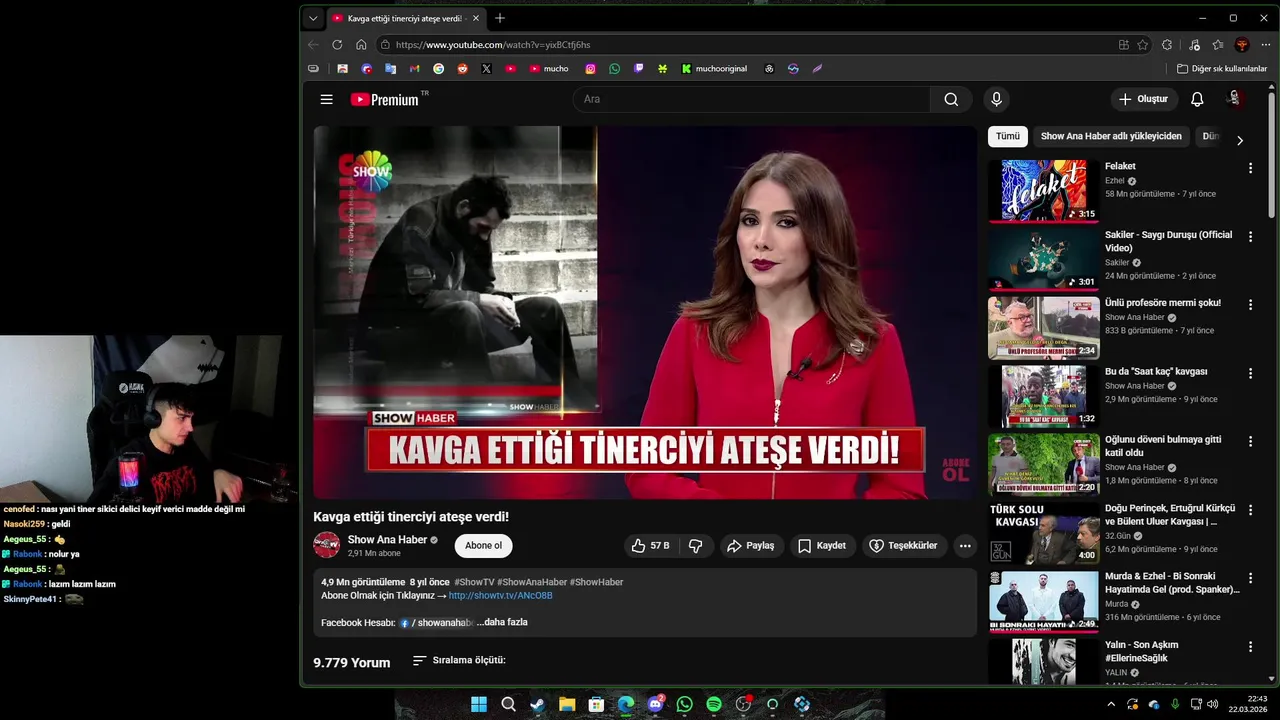Screen dimensions: 1280x720
Task: Expand the description with ...daha fazla
Action: 502,622
